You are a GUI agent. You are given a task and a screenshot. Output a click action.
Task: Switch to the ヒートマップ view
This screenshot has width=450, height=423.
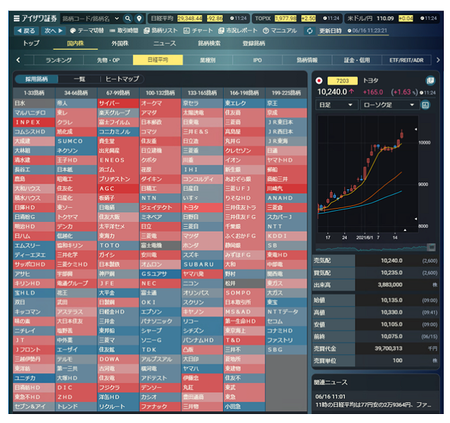coord(122,79)
